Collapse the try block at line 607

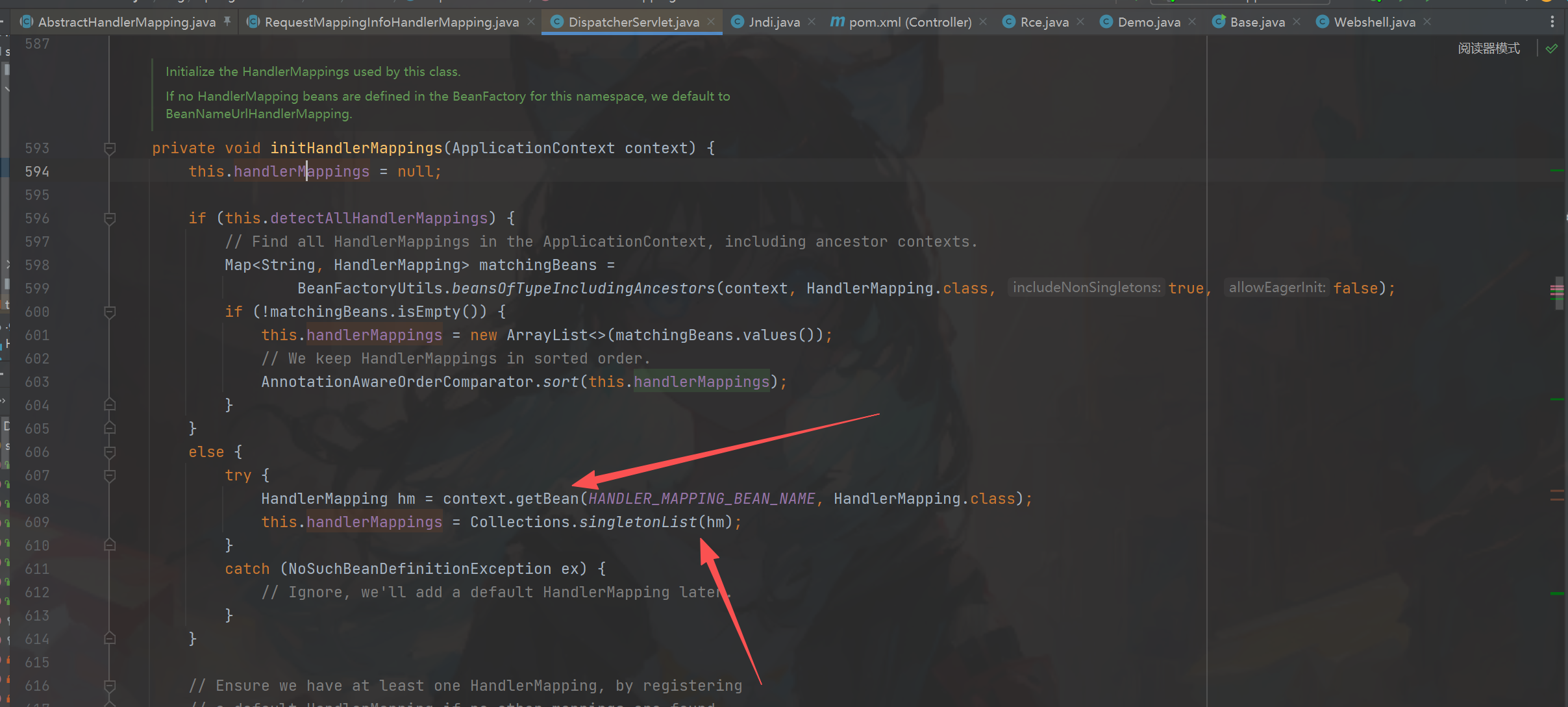pyautogui.click(x=110, y=476)
